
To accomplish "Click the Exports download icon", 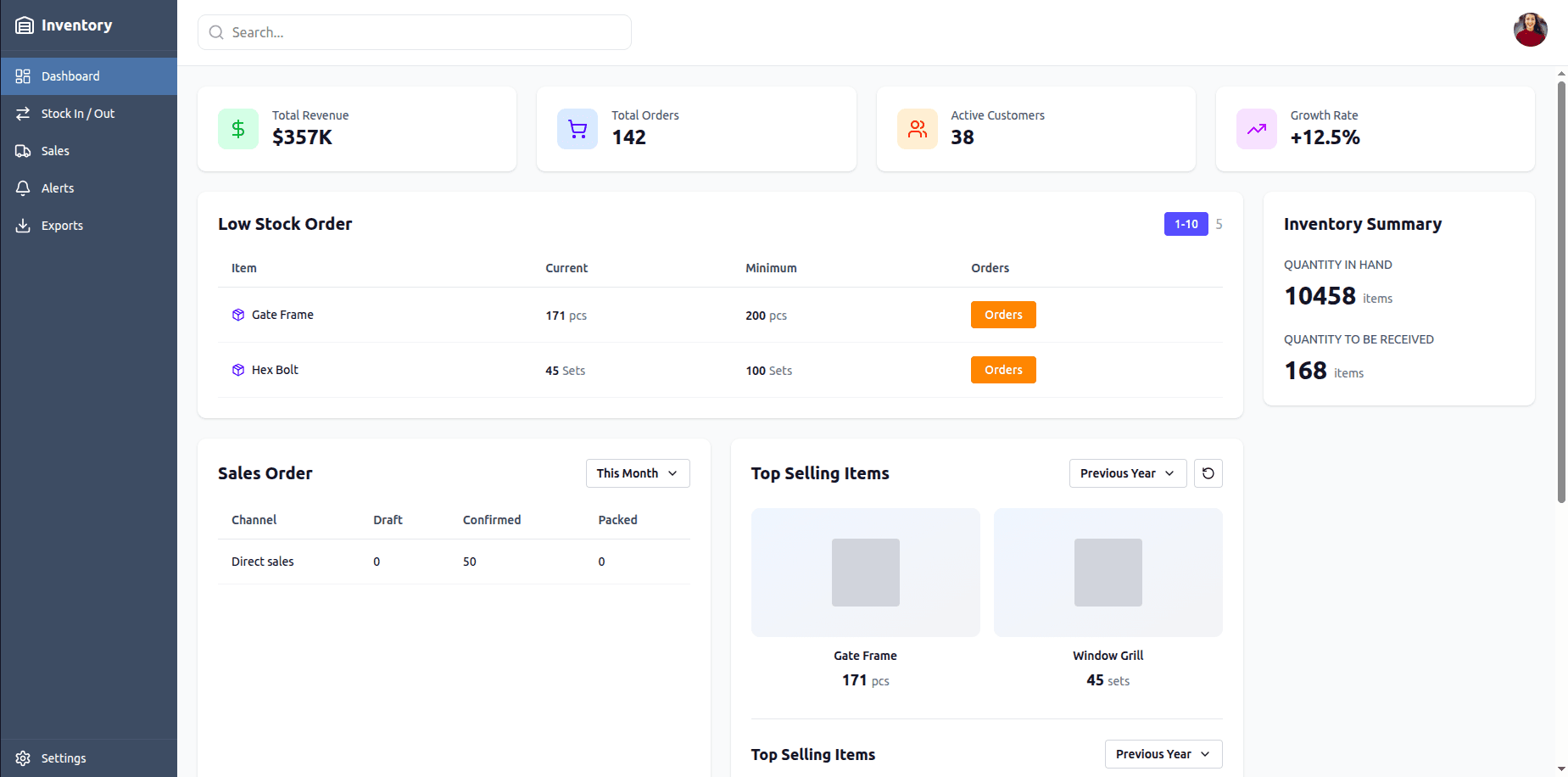I will pos(23,225).
